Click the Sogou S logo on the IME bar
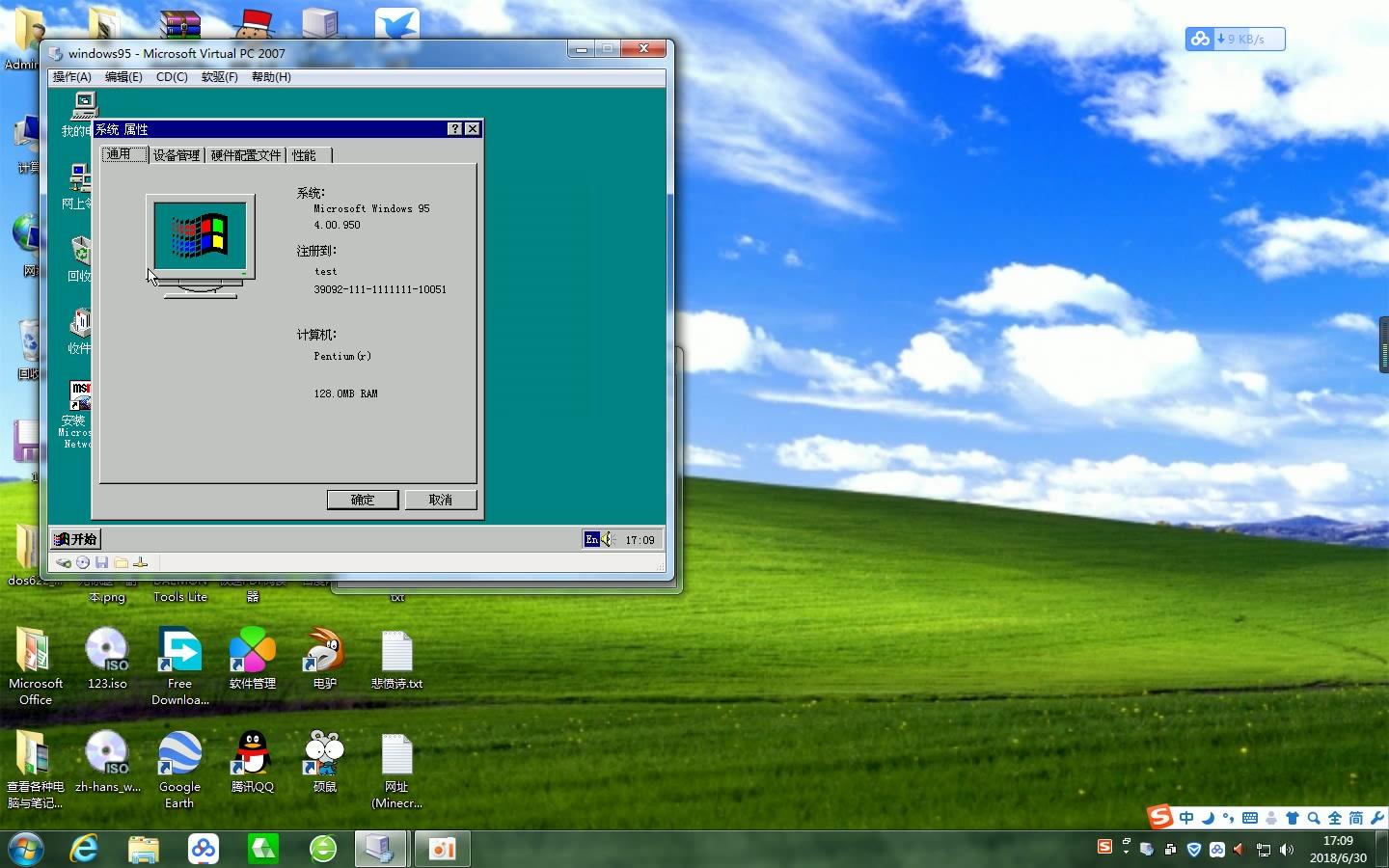Screen dimensions: 1389x868 1159,817
